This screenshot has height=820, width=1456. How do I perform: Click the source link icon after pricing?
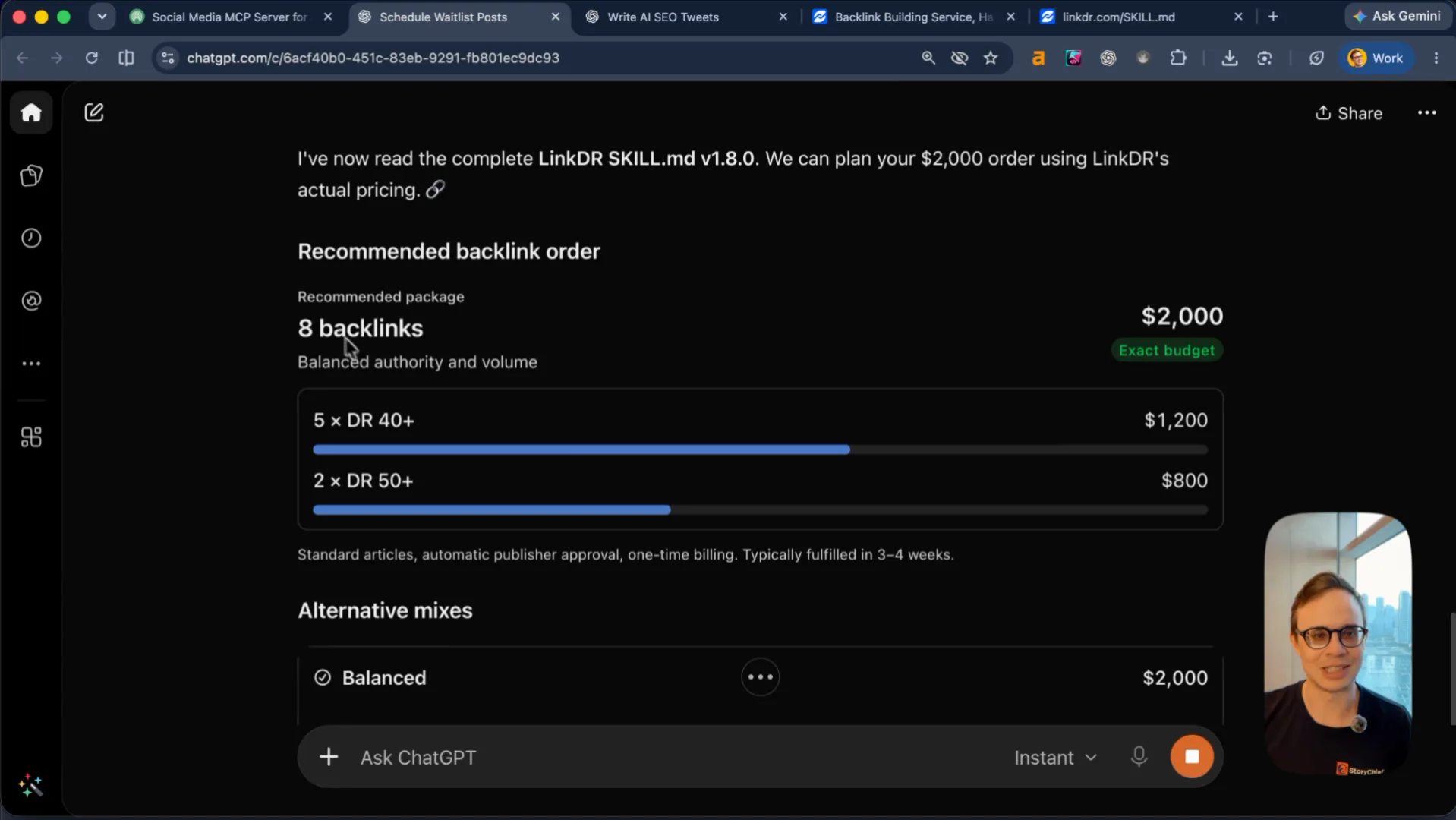click(435, 189)
